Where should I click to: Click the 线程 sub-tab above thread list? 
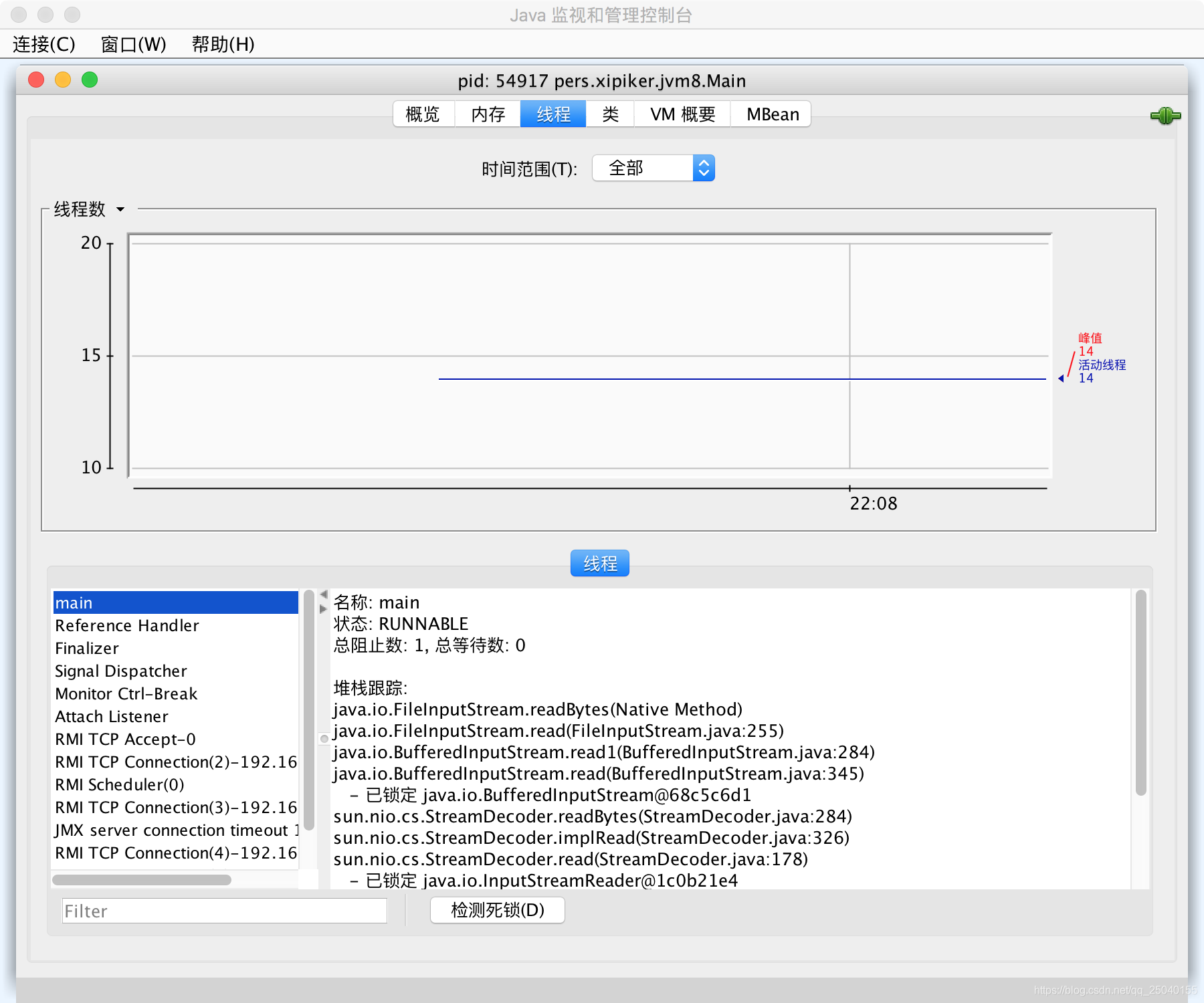click(x=600, y=564)
